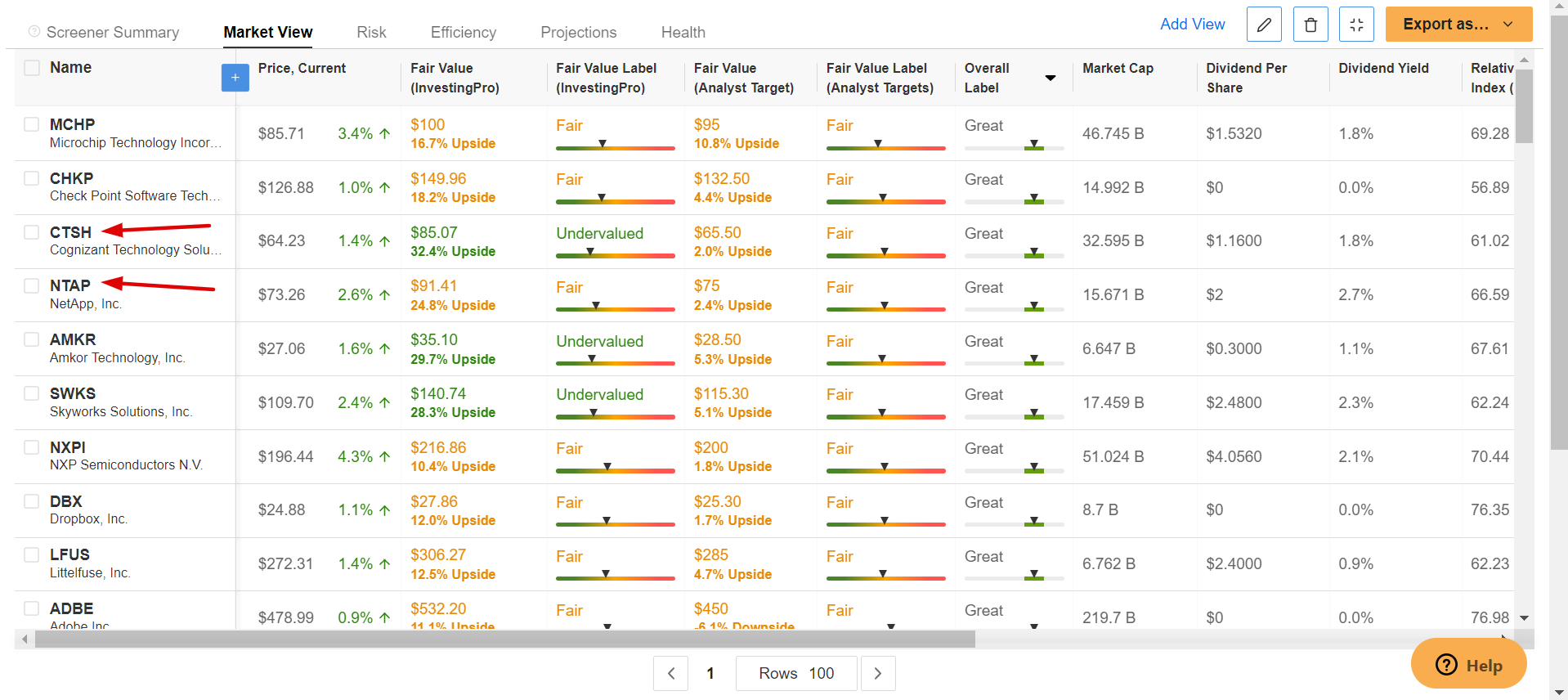This screenshot has width=1568, height=700.
Task: Click page number 1
Action: [710, 673]
